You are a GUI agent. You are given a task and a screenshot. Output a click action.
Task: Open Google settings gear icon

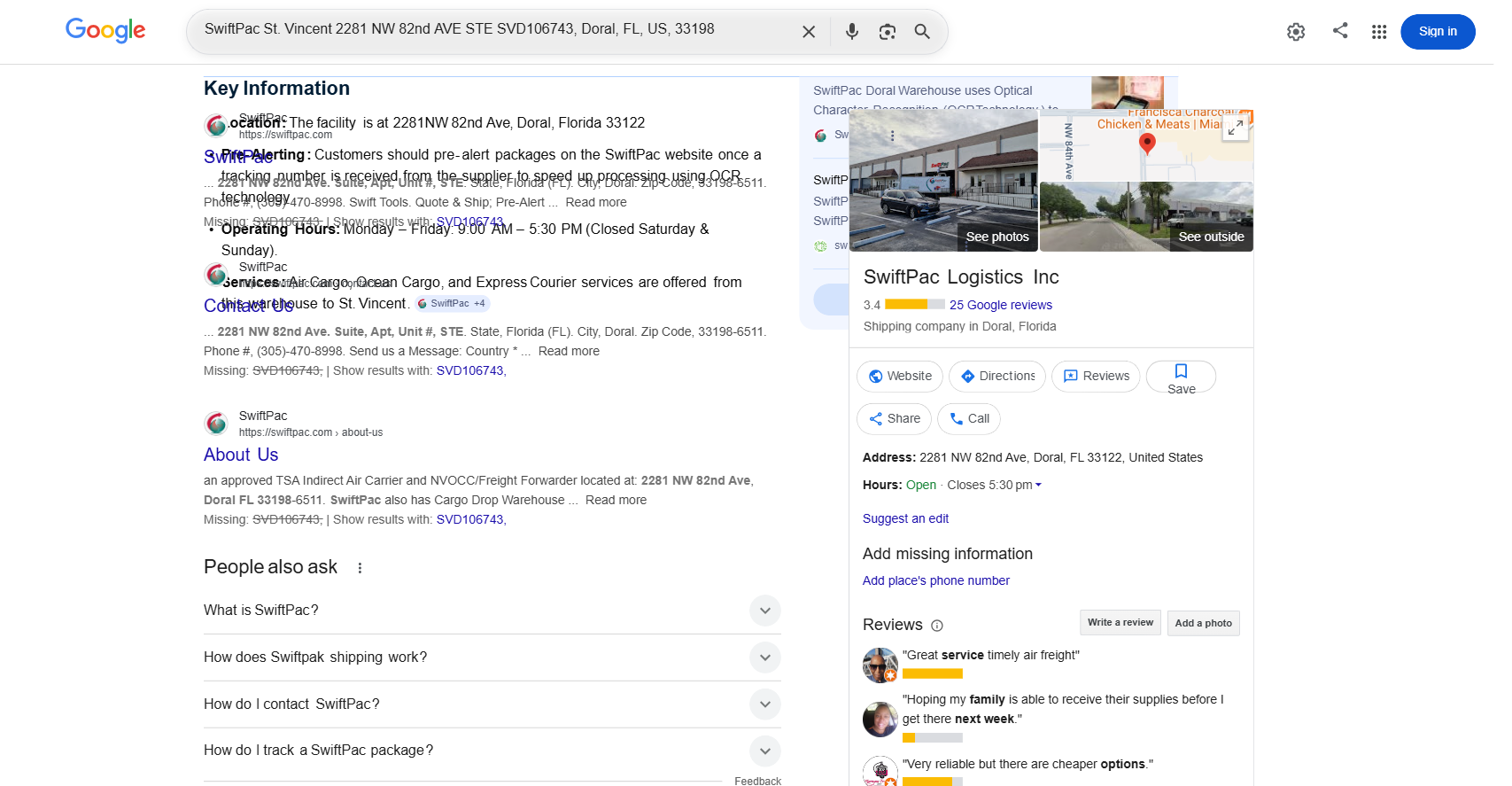point(1296,32)
